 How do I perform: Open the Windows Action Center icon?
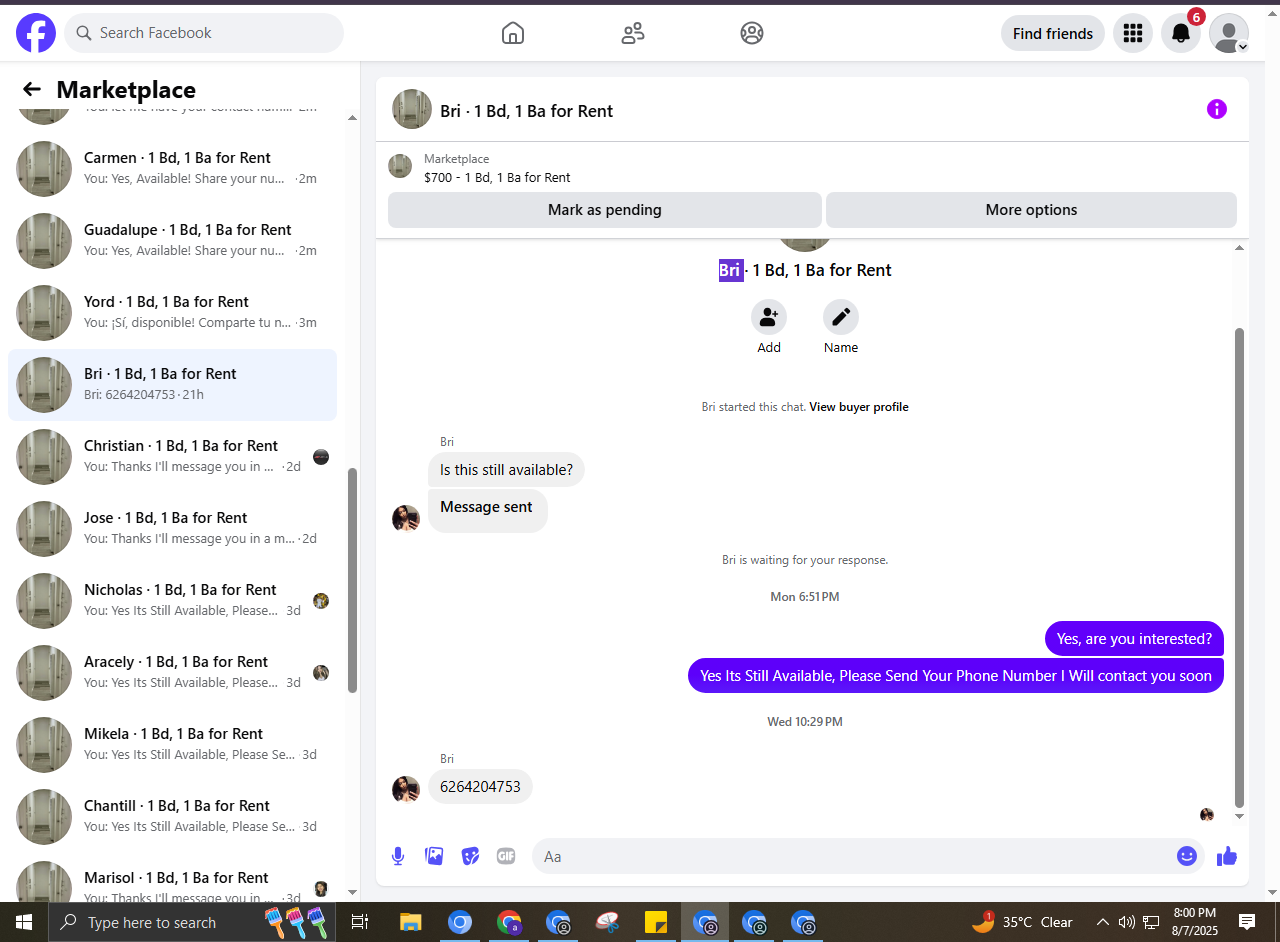(1247, 922)
